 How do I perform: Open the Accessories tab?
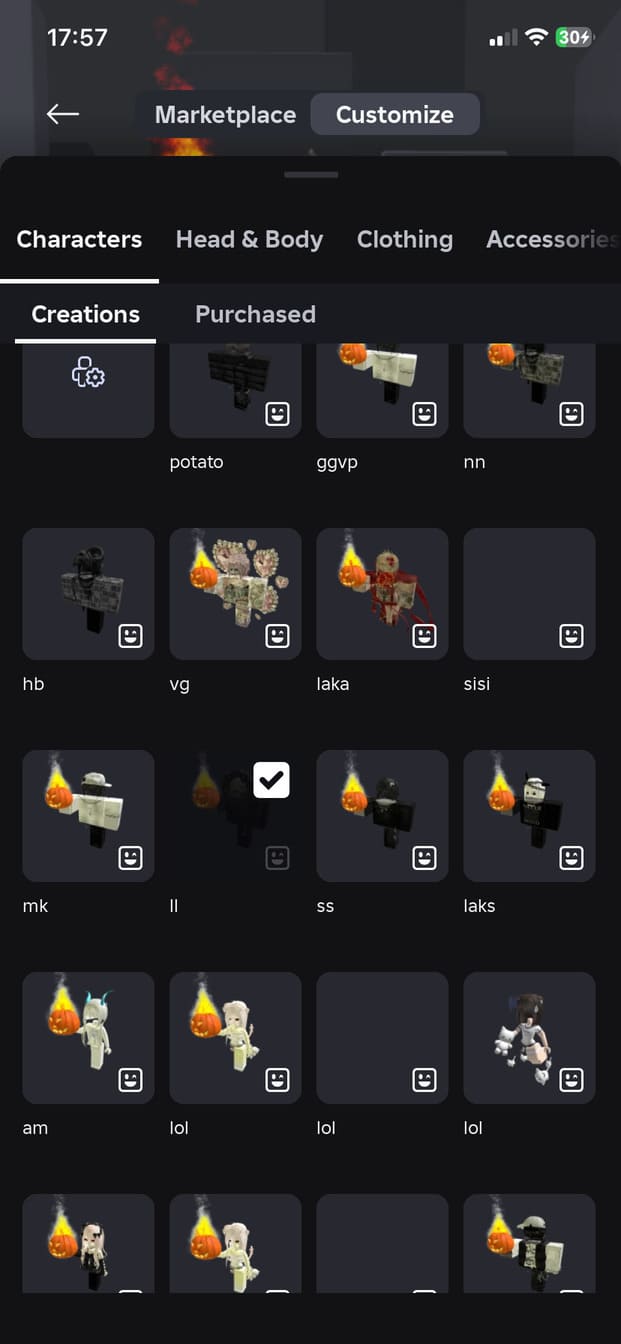(x=552, y=240)
